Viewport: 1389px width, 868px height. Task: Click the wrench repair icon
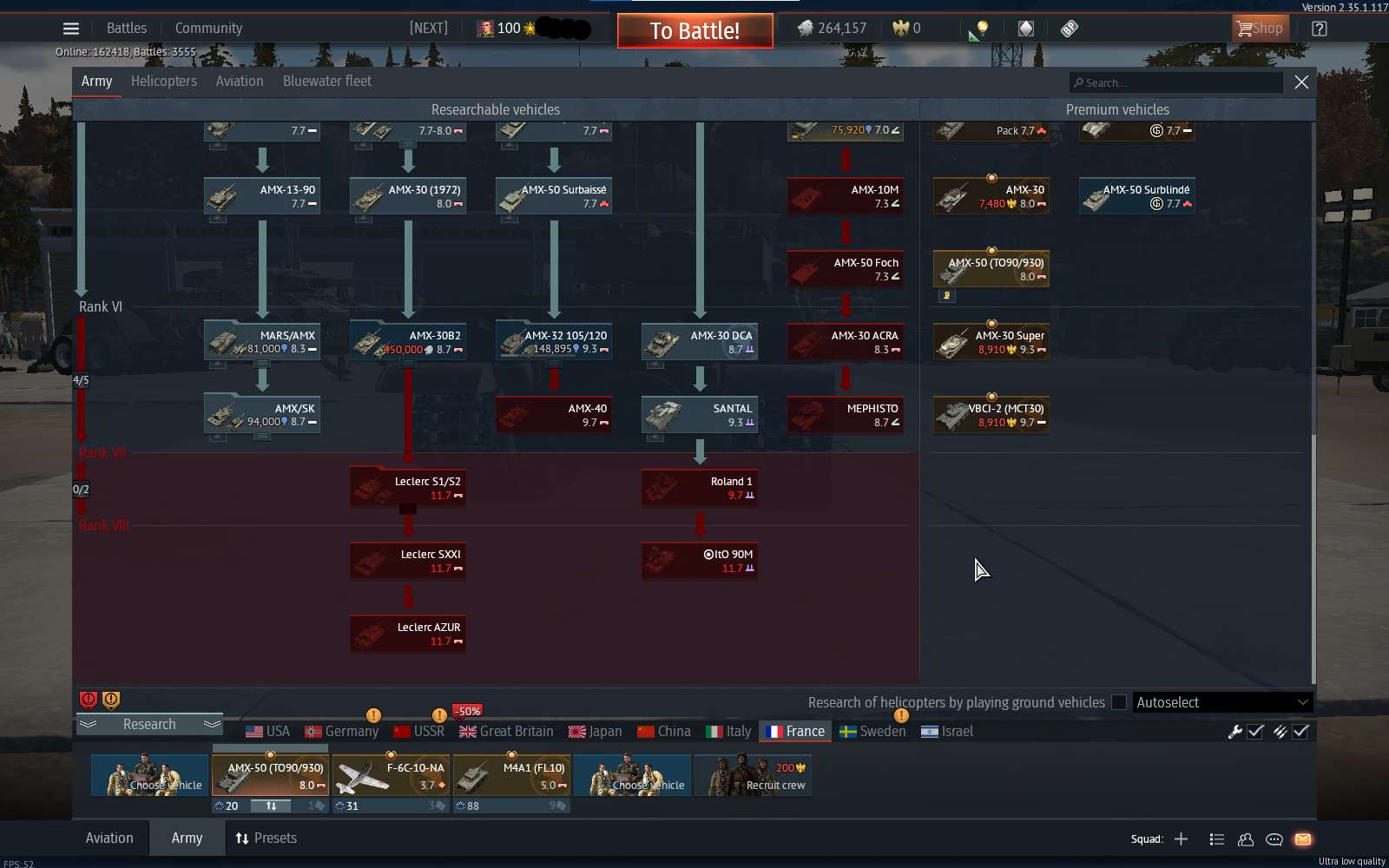click(1234, 732)
